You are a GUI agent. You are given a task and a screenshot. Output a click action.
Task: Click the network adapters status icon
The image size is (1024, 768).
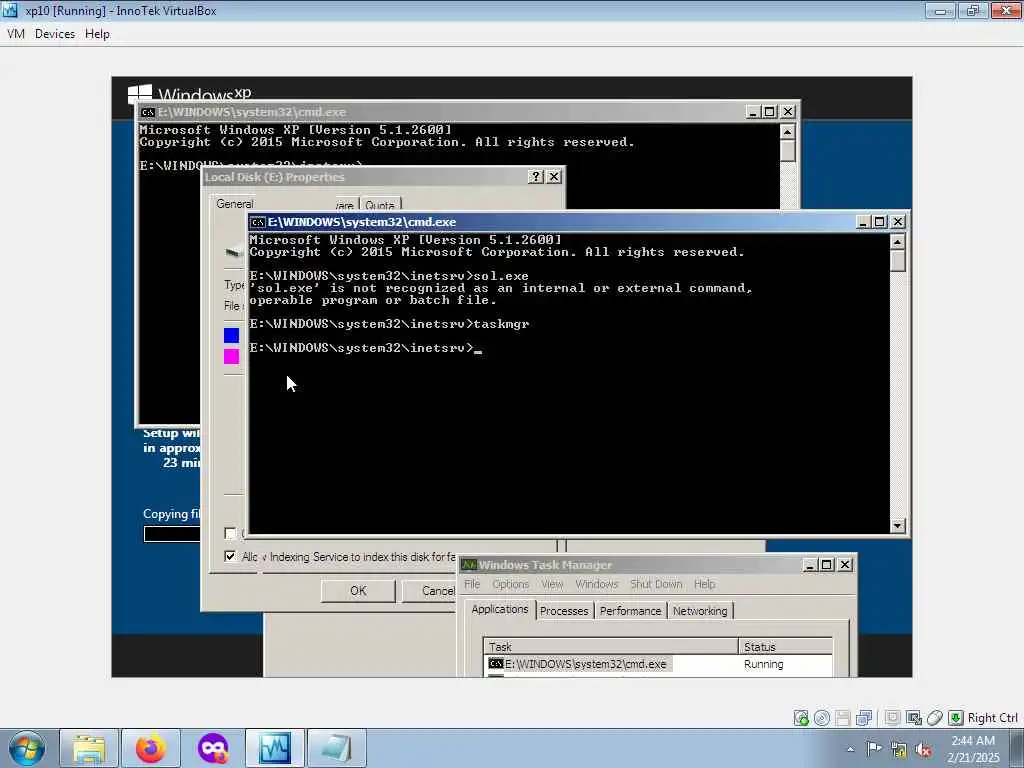click(x=864, y=718)
